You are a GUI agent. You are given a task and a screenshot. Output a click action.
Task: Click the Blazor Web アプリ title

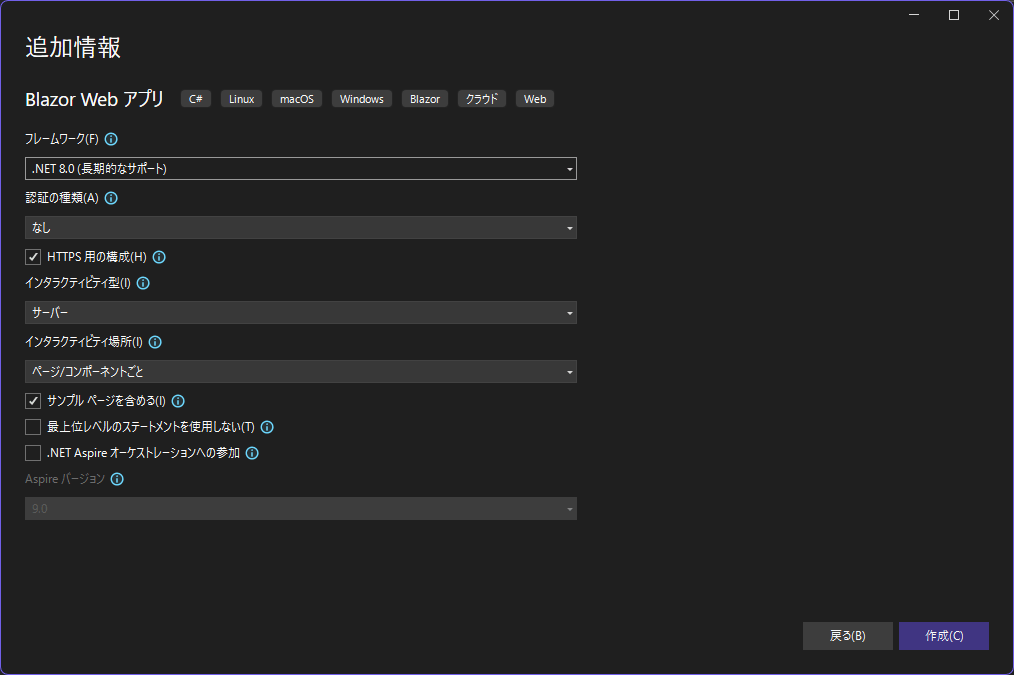click(x=94, y=99)
